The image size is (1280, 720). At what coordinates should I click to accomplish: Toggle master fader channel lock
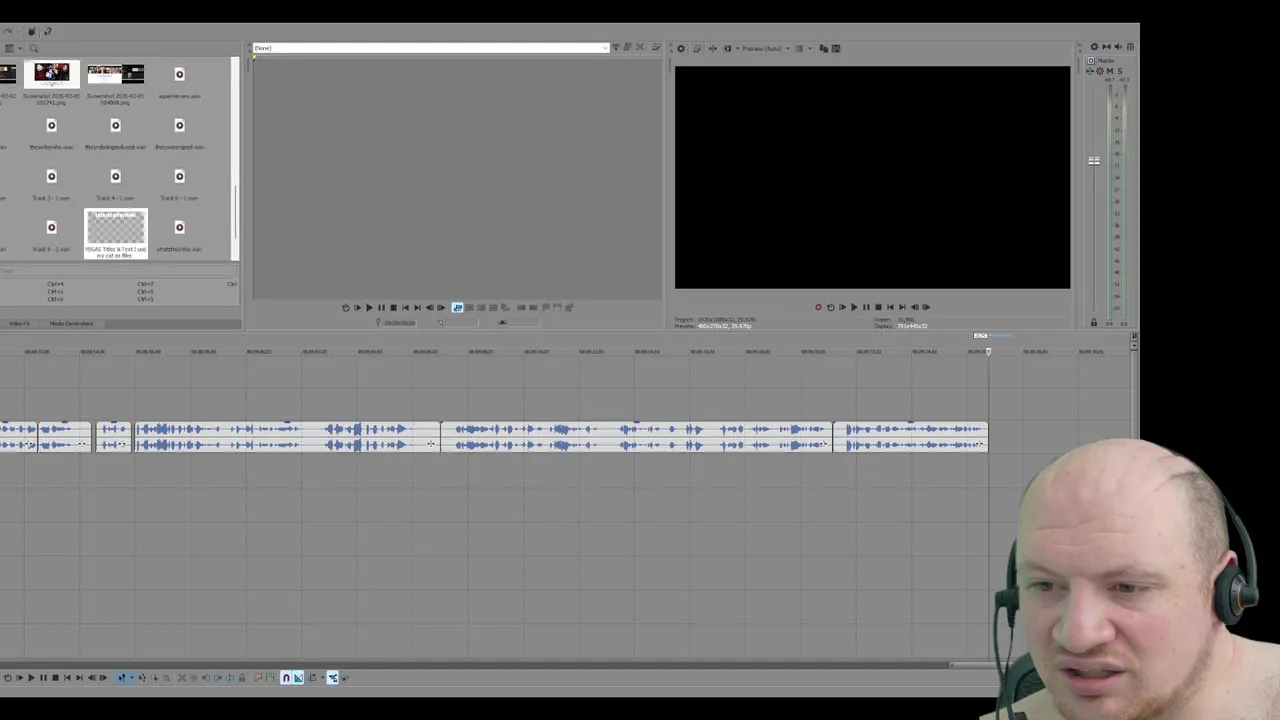point(1093,322)
